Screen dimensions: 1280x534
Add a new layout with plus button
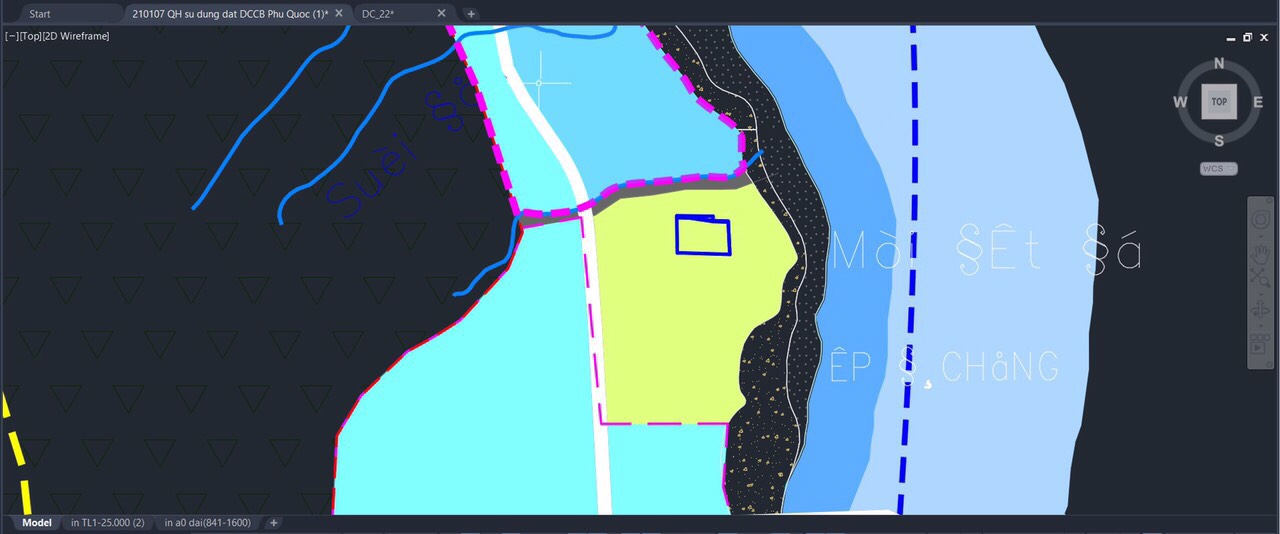click(273, 523)
